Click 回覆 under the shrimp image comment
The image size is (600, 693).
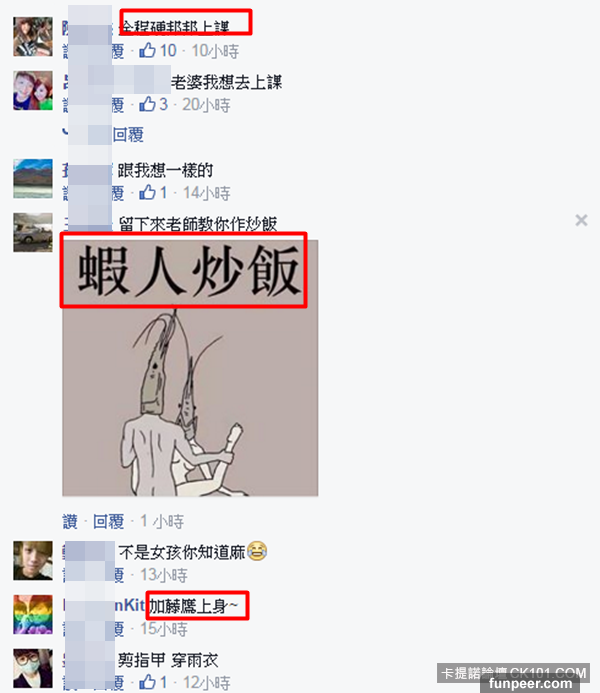pyautogui.click(x=109, y=522)
